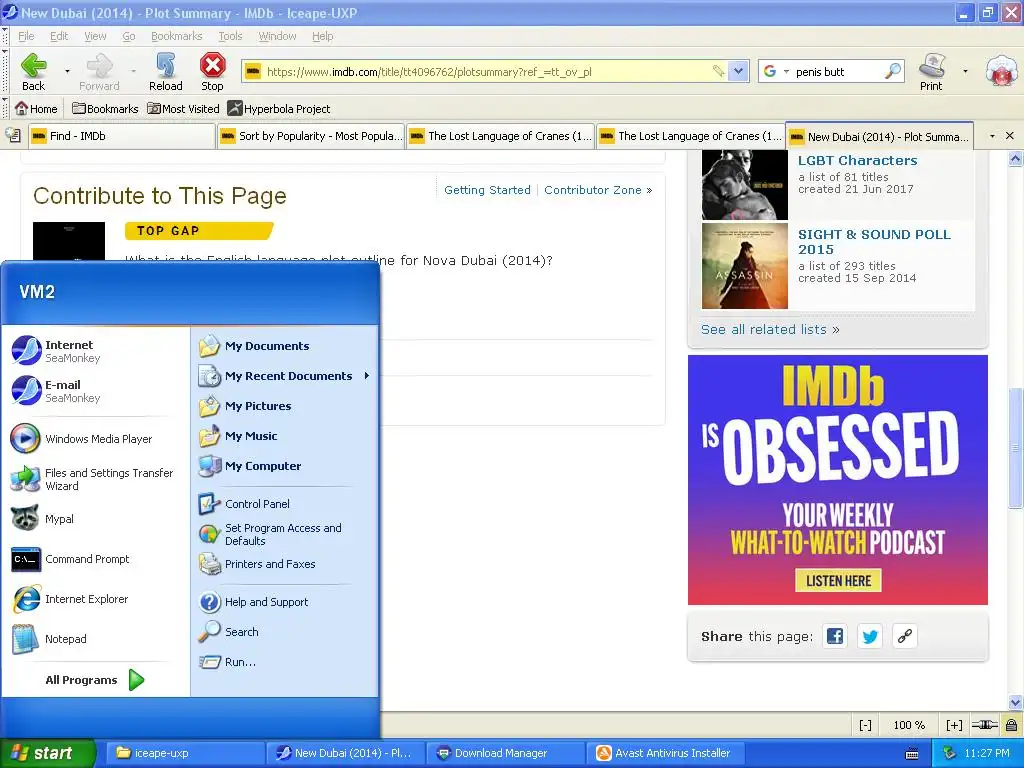Screen dimensions: 1024x768
Task: Click the Contributor Zone link
Action: pyautogui.click(x=598, y=190)
